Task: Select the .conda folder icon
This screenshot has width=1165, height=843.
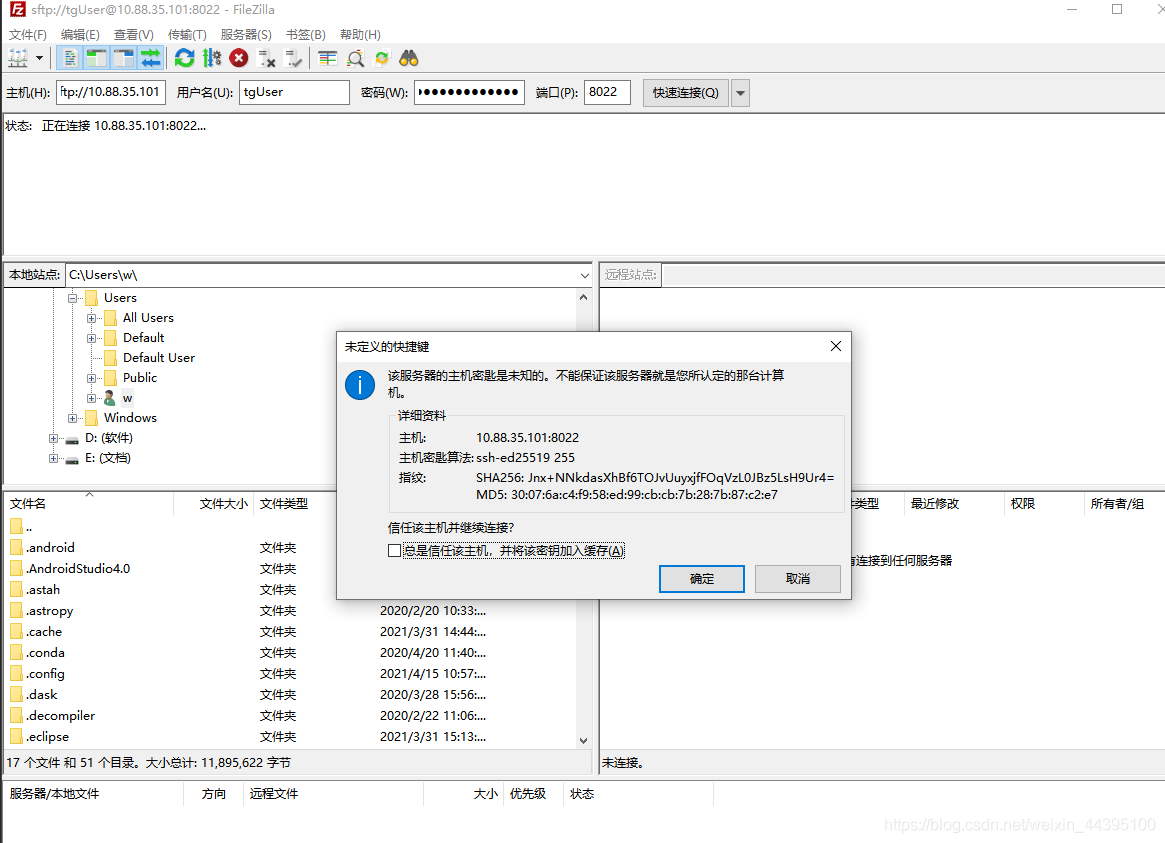Action: [x=16, y=652]
